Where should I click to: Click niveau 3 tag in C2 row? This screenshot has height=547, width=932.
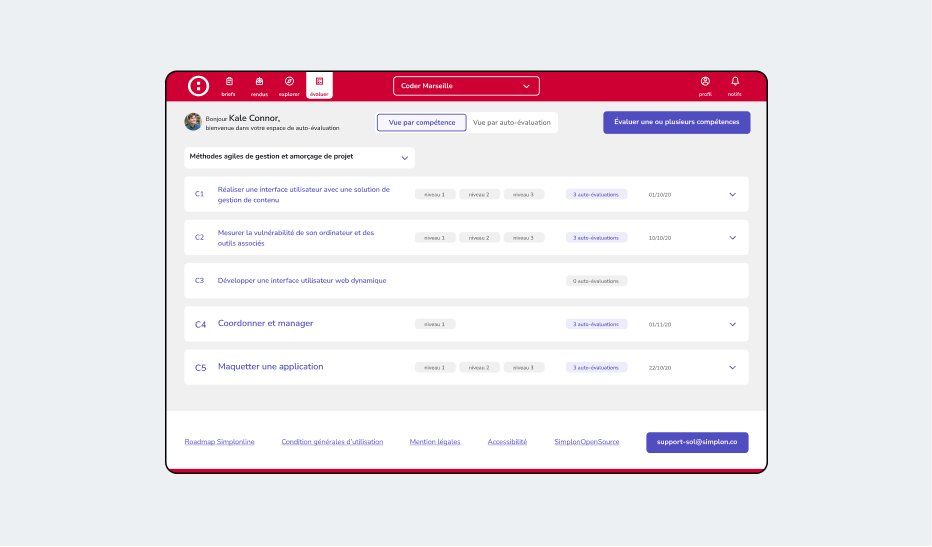524,238
